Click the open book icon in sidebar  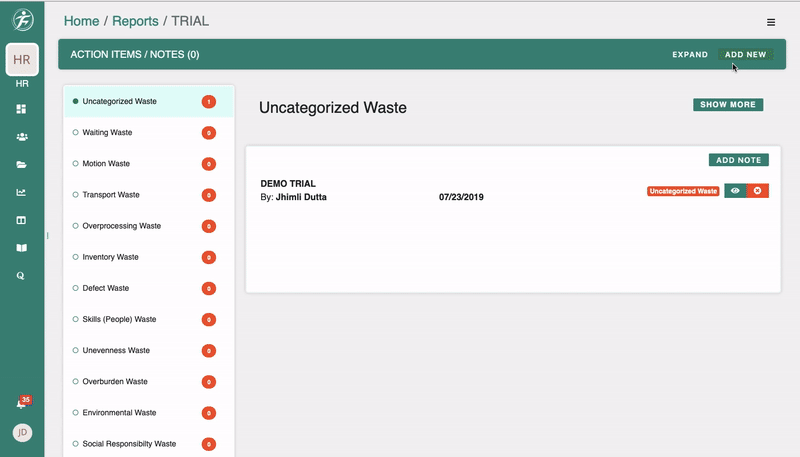21,248
